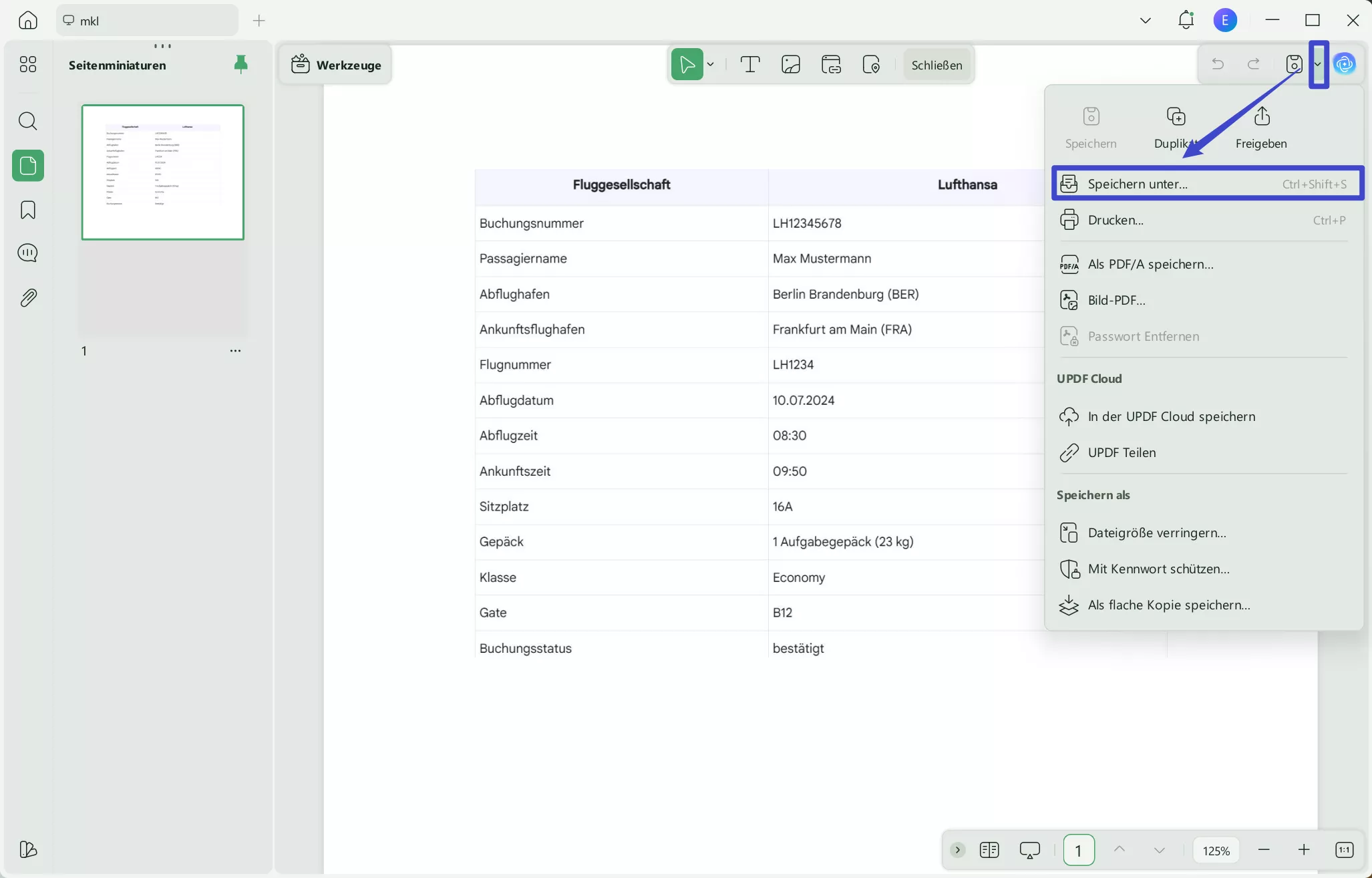This screenshot has width=1372, height=878.
Task: Choose the page location marker tool
Action: pyautogui.click(x=872, y=65)
